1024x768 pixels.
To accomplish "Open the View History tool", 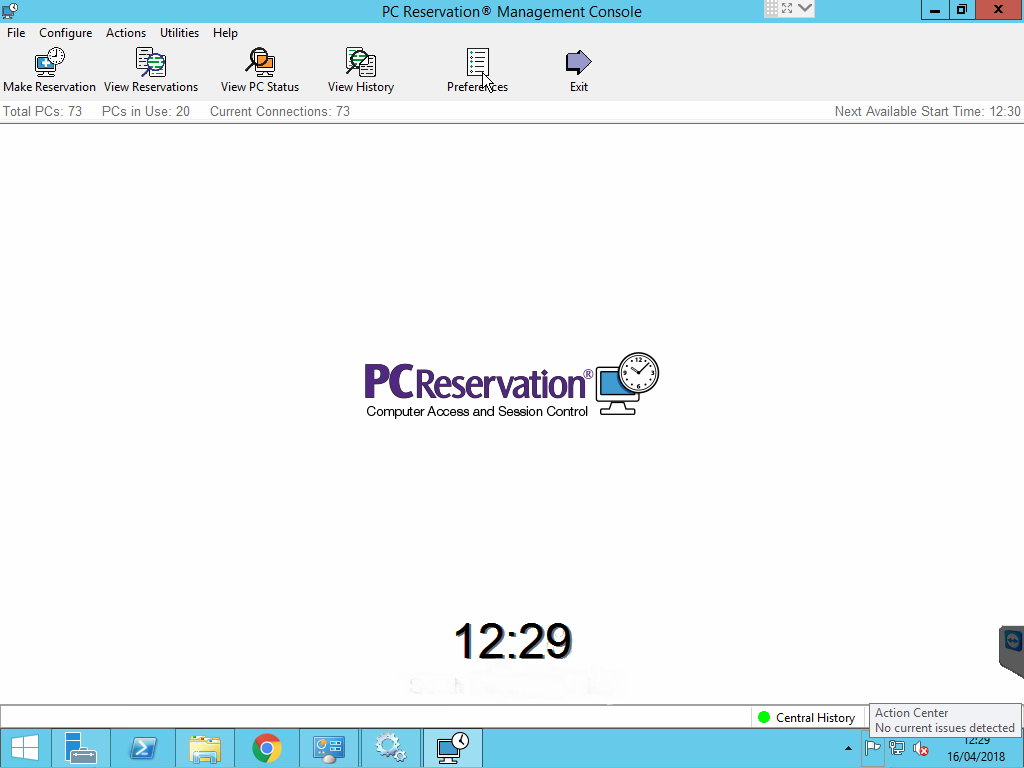I will point(360,71).
